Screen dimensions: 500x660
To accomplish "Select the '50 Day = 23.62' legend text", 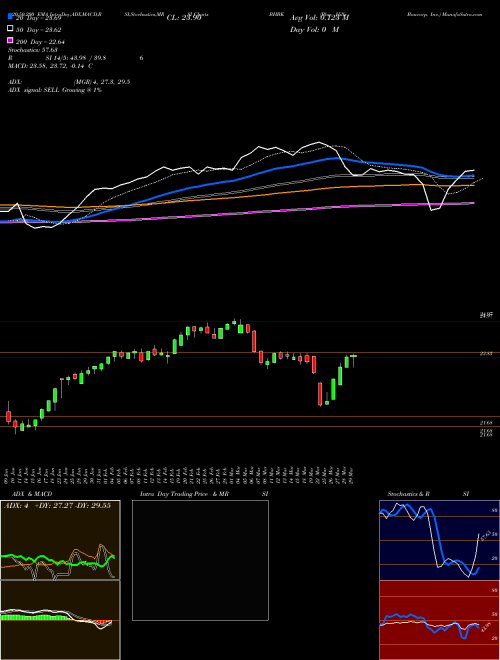I will (x=39, y=29).
